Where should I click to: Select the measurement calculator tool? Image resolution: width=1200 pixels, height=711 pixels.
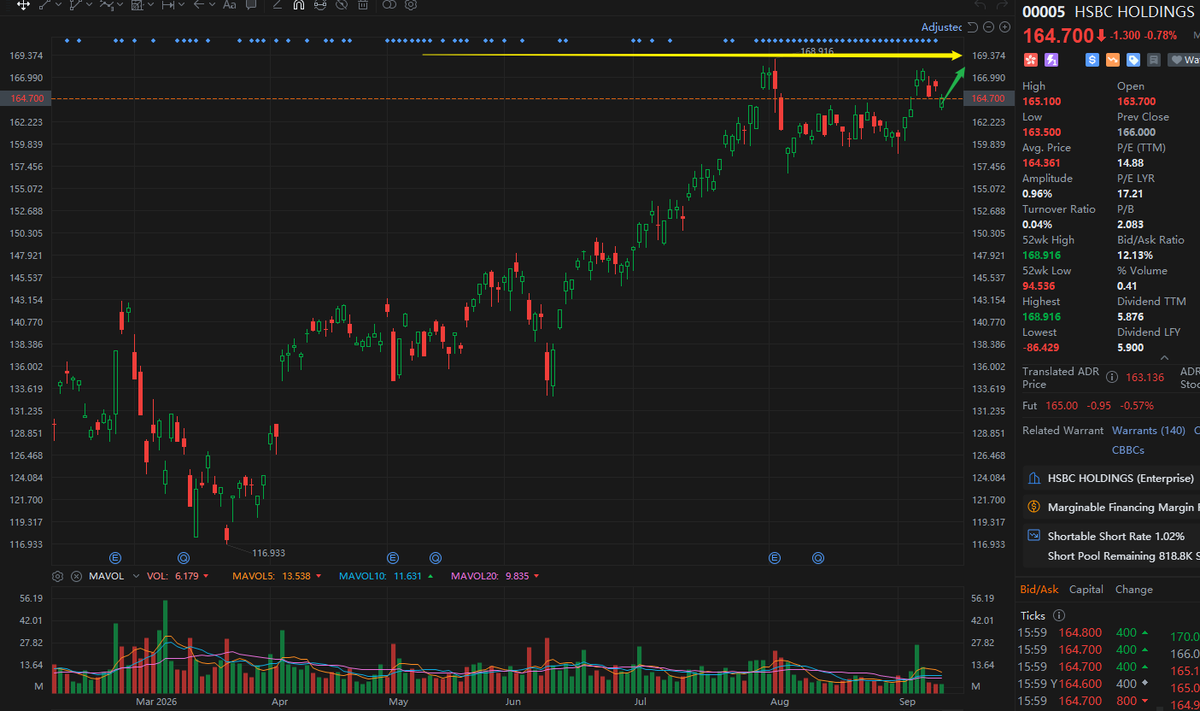click(136, 5)
